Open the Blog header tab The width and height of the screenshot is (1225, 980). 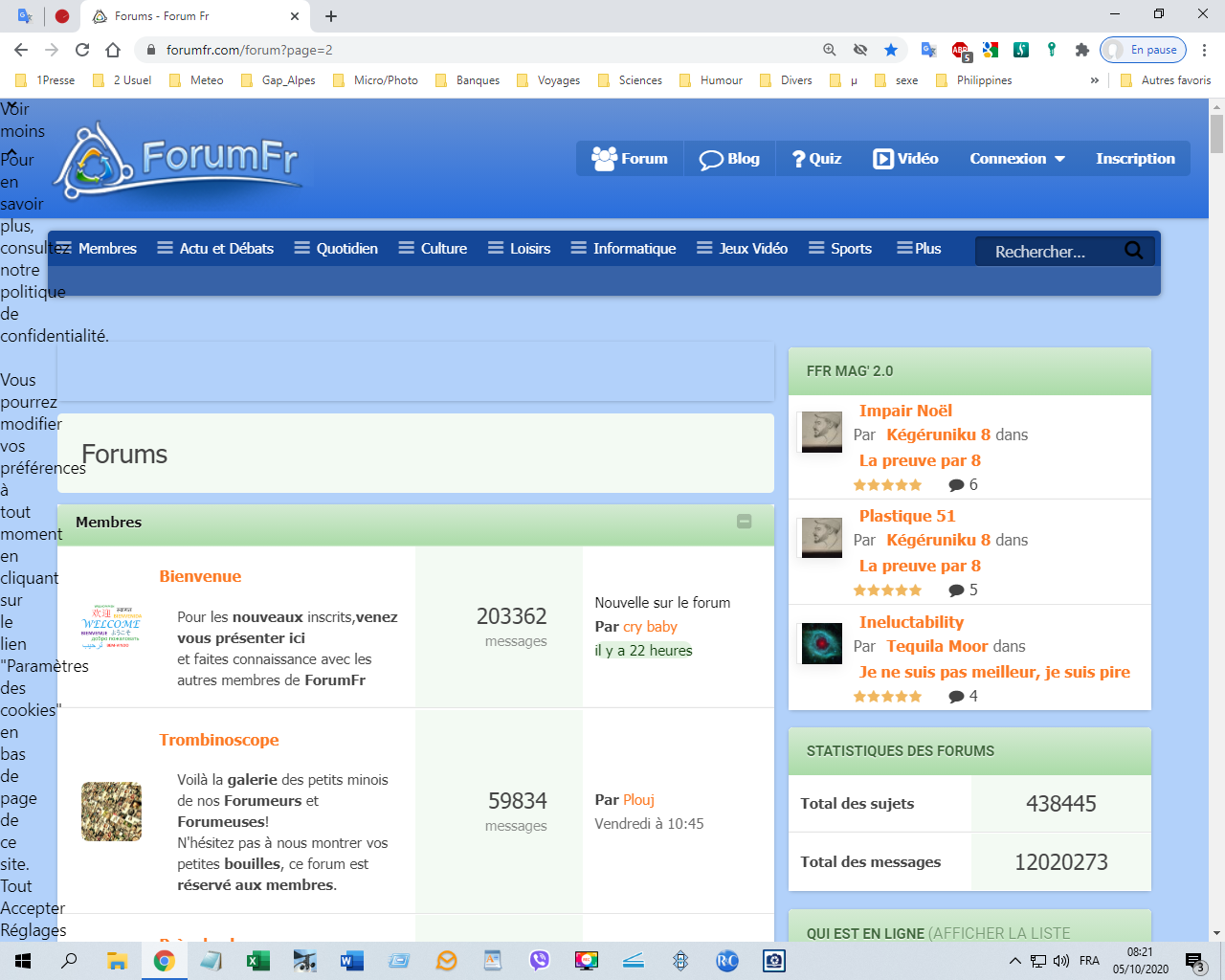point(729,159)
